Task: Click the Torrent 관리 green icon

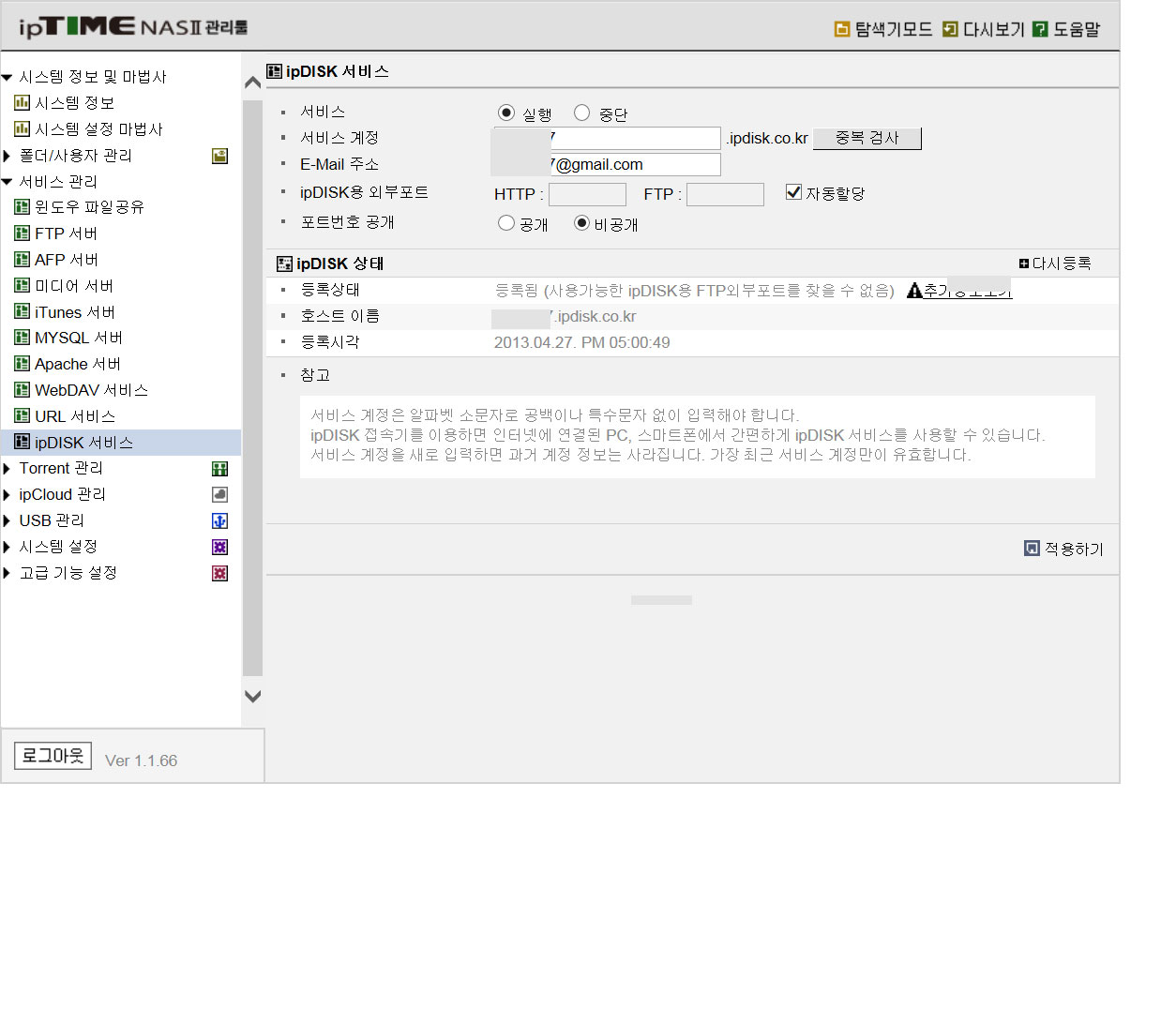Action: click(219, 469)
